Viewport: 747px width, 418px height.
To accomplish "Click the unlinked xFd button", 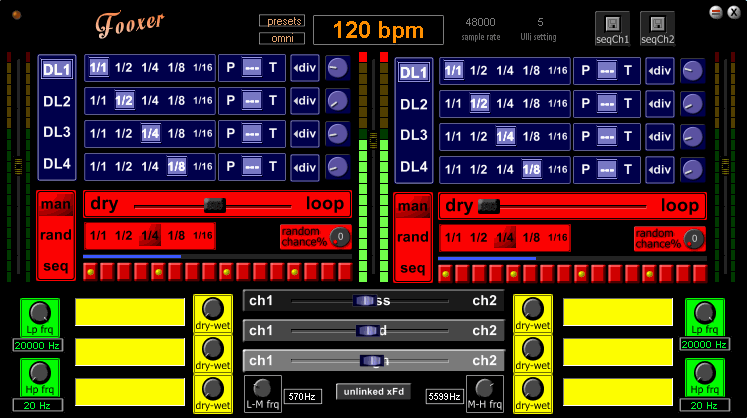I will [374, 392].
